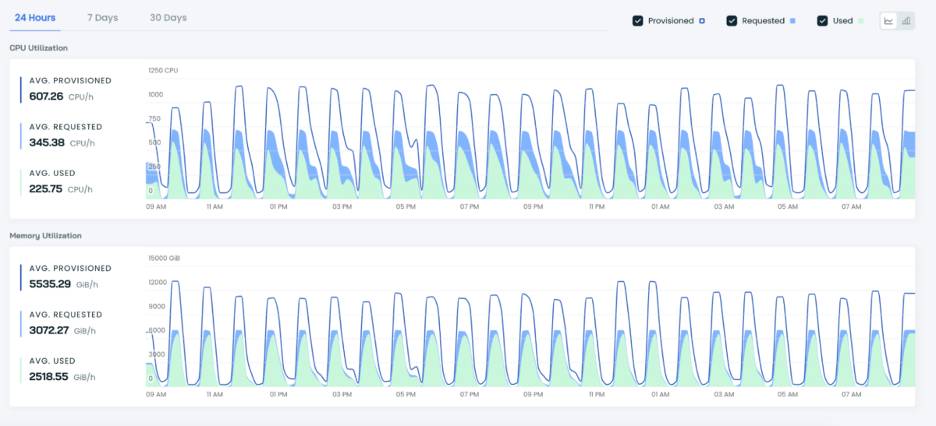Click the Provisioned legend color square
The image size is (936, 426).
(x=702, y=20)
